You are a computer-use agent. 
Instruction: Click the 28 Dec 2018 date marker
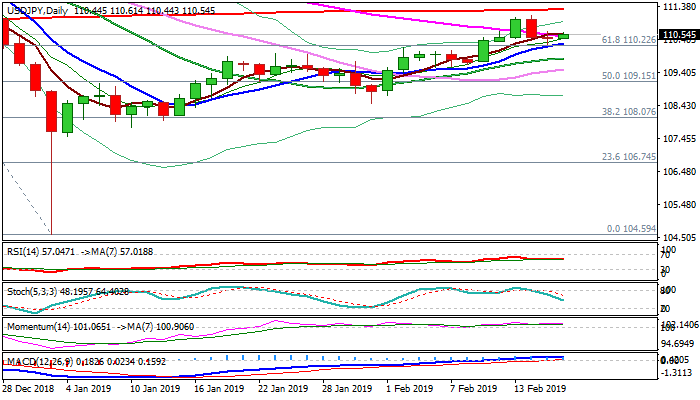point(29,388)
